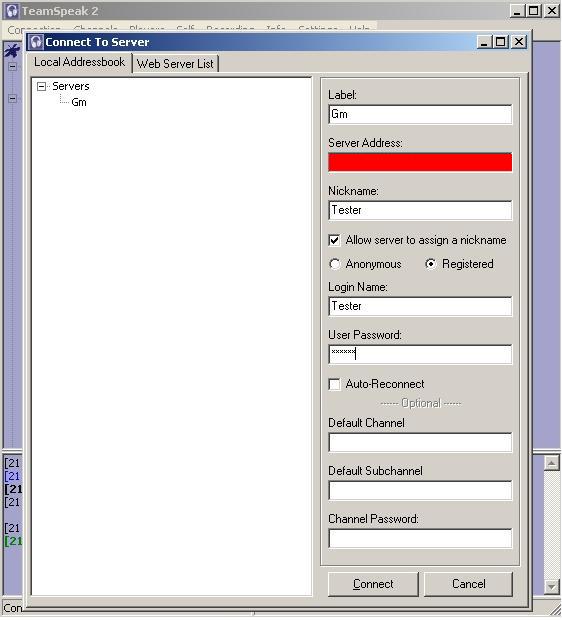
Task: Select the Registered radio option
Action: [x=431, y=265]
